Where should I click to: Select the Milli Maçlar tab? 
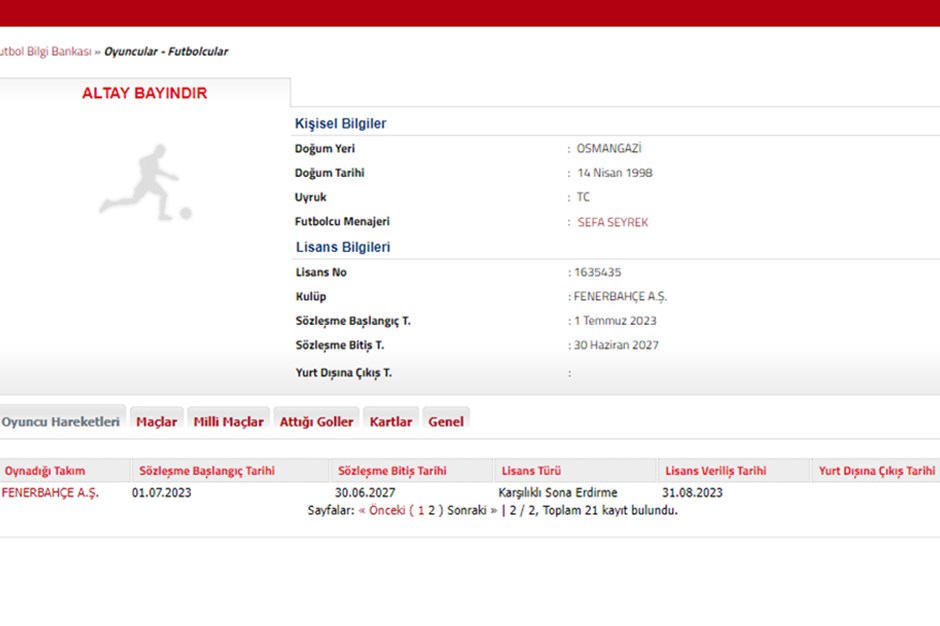point(229,421)
